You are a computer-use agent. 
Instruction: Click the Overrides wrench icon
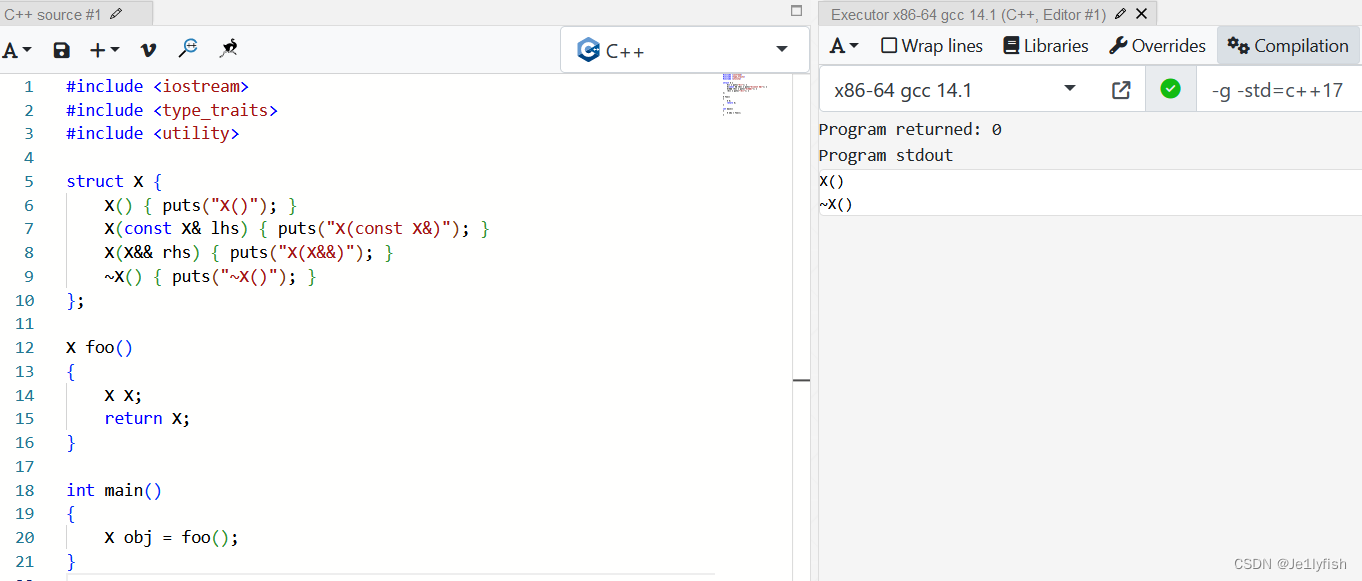point(1117,45)
